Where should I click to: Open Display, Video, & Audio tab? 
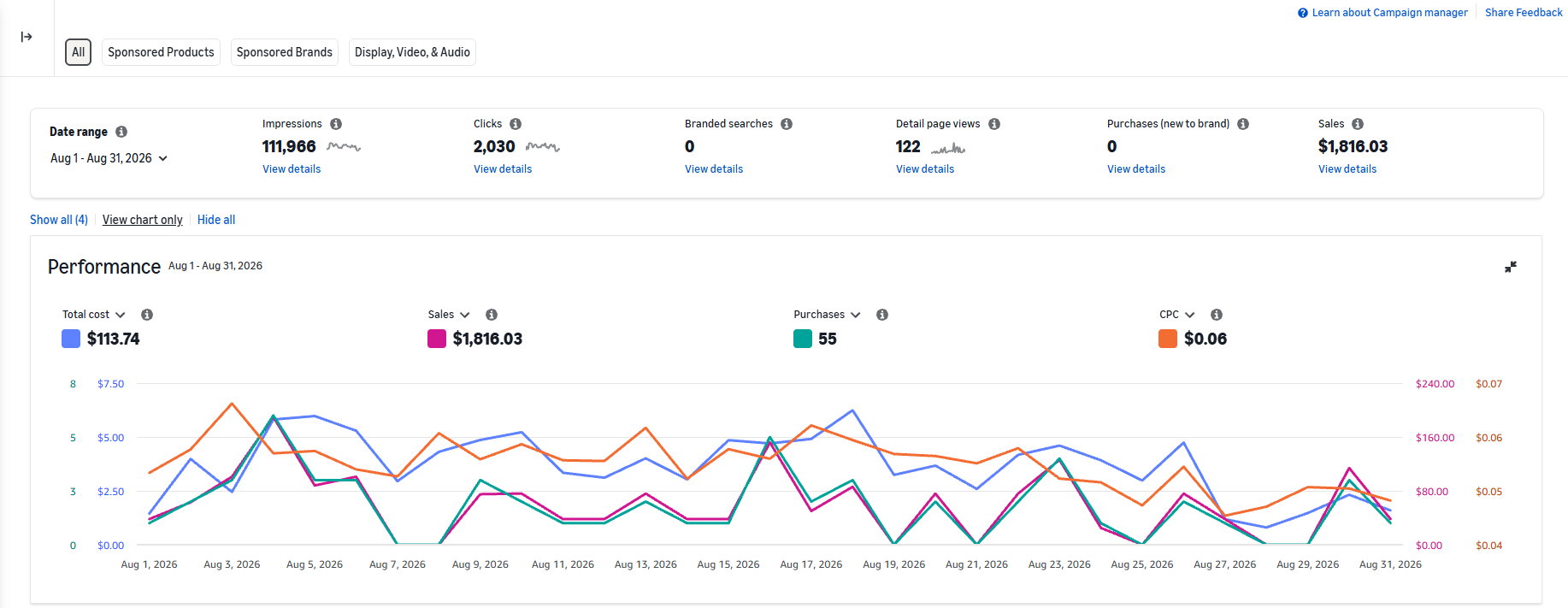[412, 52]
